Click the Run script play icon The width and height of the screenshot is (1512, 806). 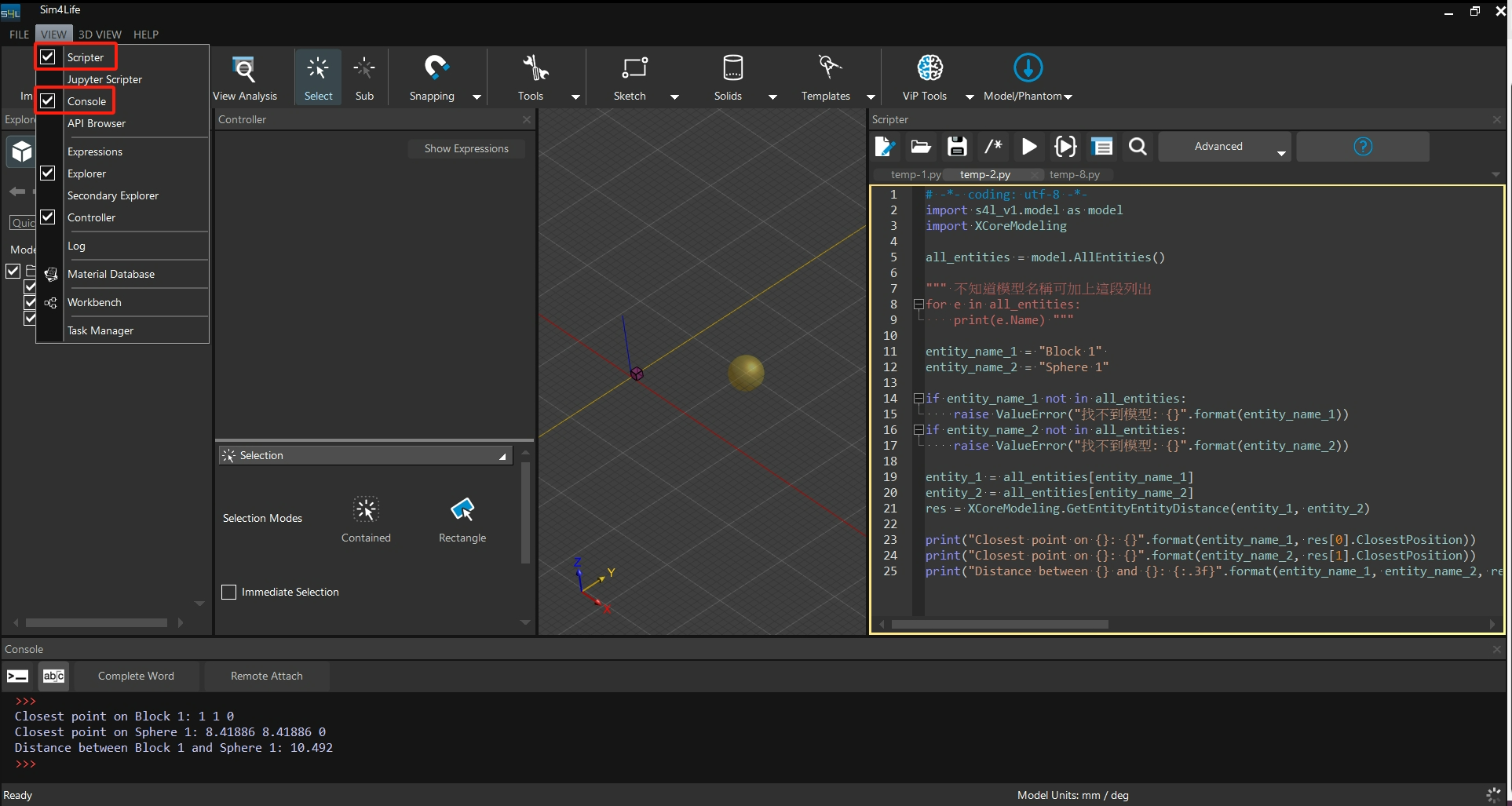(x=1028, y=147)
